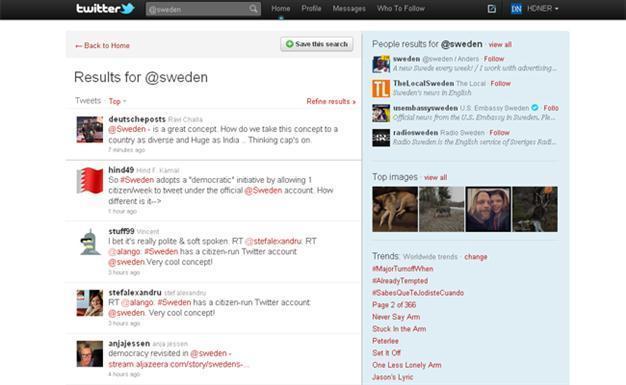Image resolution: width=626 pixels, height=385 pixels.
Task: Open deutscheposts username link
Action: (137, 119)
